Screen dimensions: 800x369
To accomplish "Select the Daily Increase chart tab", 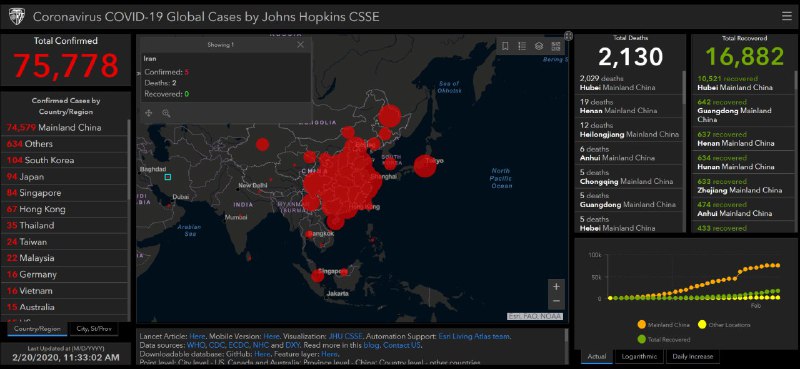I will tap(692, 356).
